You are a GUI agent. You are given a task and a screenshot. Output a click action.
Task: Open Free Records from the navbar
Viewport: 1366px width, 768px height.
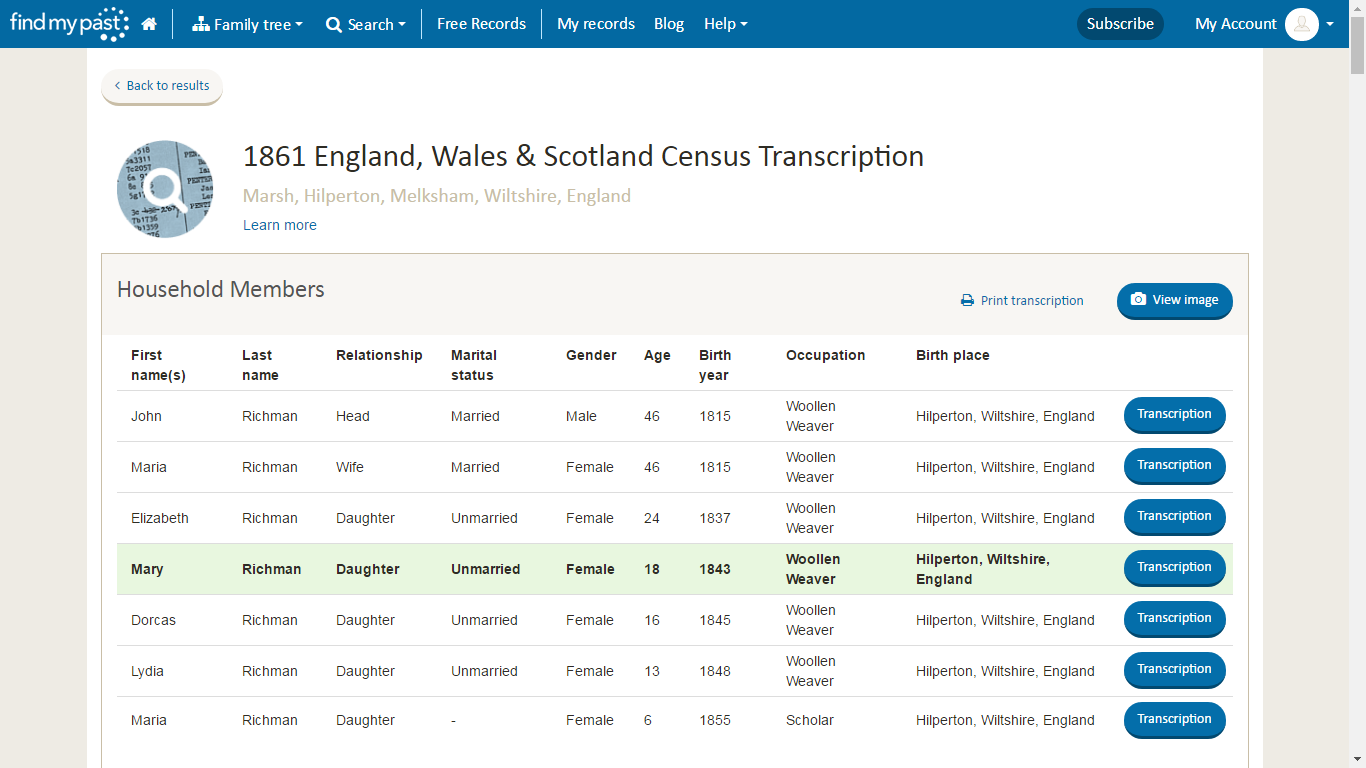[481, 24]
